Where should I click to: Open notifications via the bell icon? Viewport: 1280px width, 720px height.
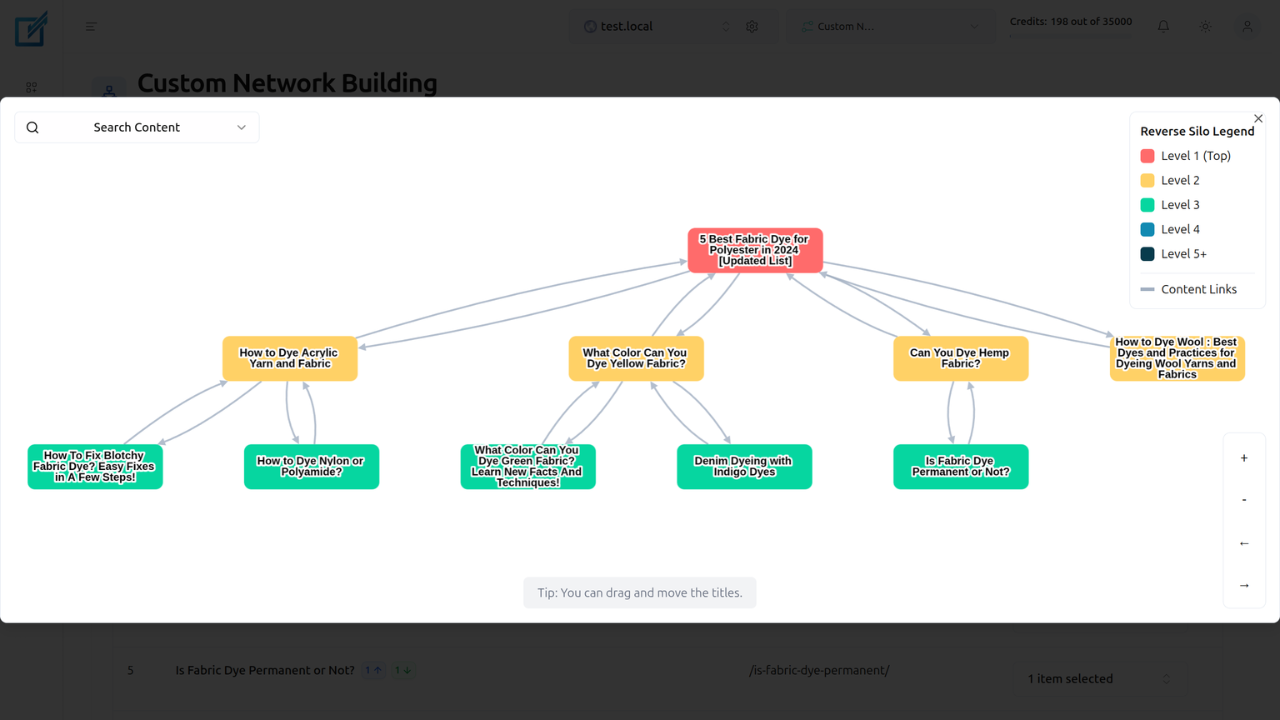click(x=1163, y=26)
